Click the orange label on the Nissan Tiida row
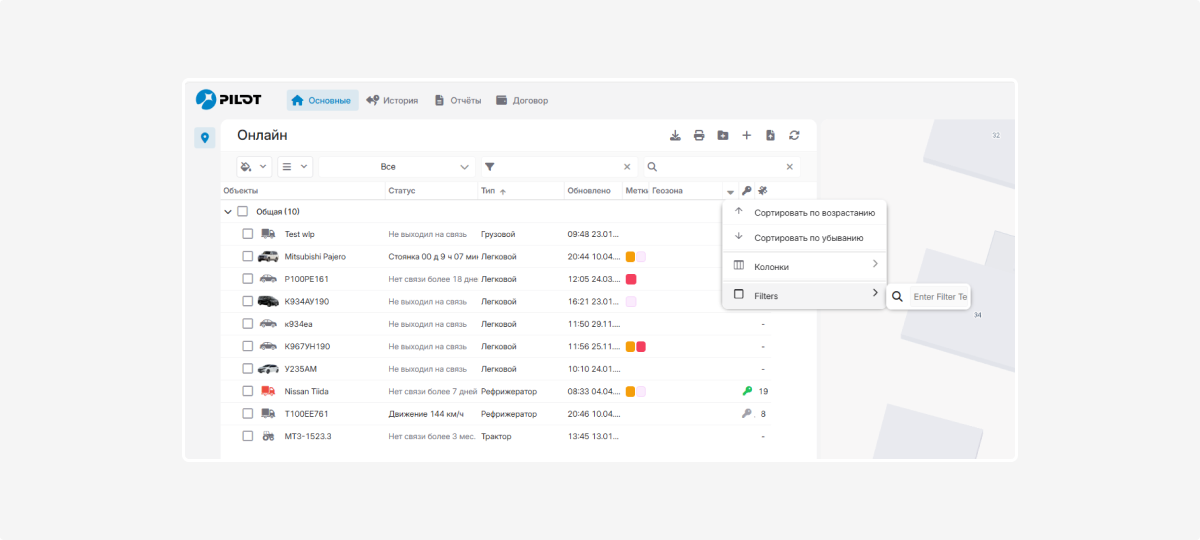Screen dimensions: 1200x540 pyautogui.click(x=631, y=391)
